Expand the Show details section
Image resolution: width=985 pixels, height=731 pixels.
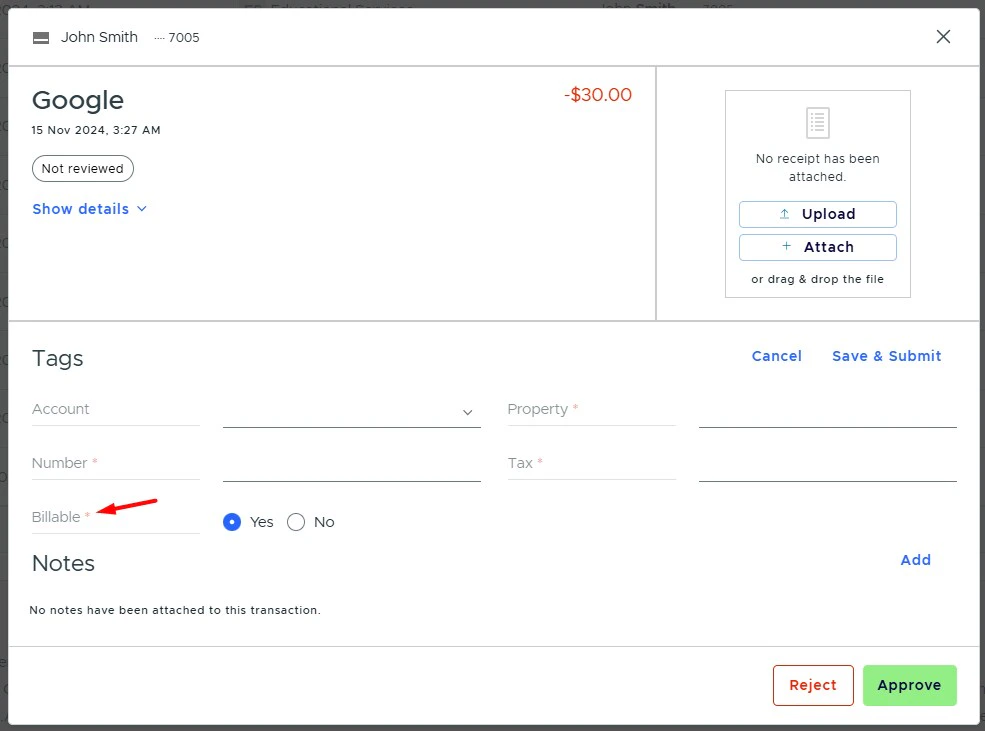pyautogui.click(x=90, y=209)
